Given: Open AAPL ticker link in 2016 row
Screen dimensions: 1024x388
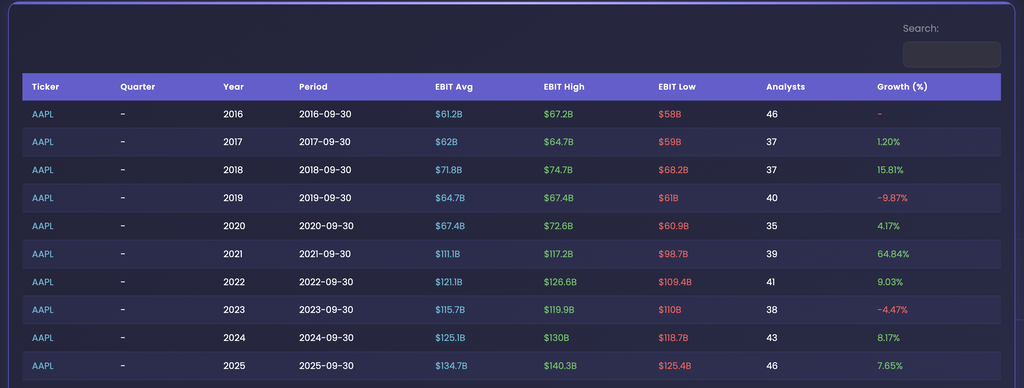Looking at the screenshot, I should click(x=42, y=114).
